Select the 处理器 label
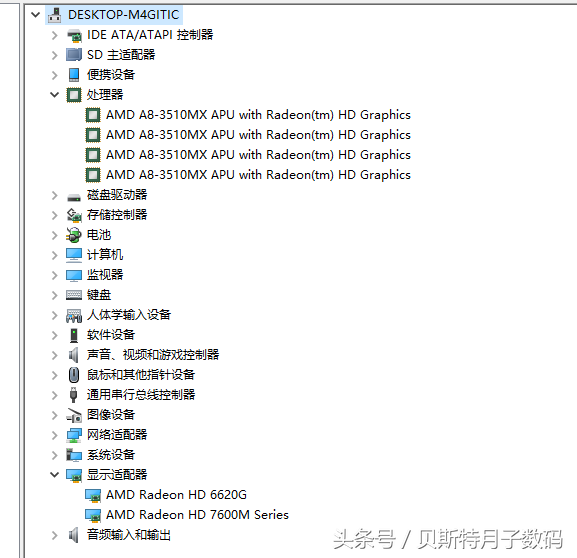577x558 pixels. 105,95
